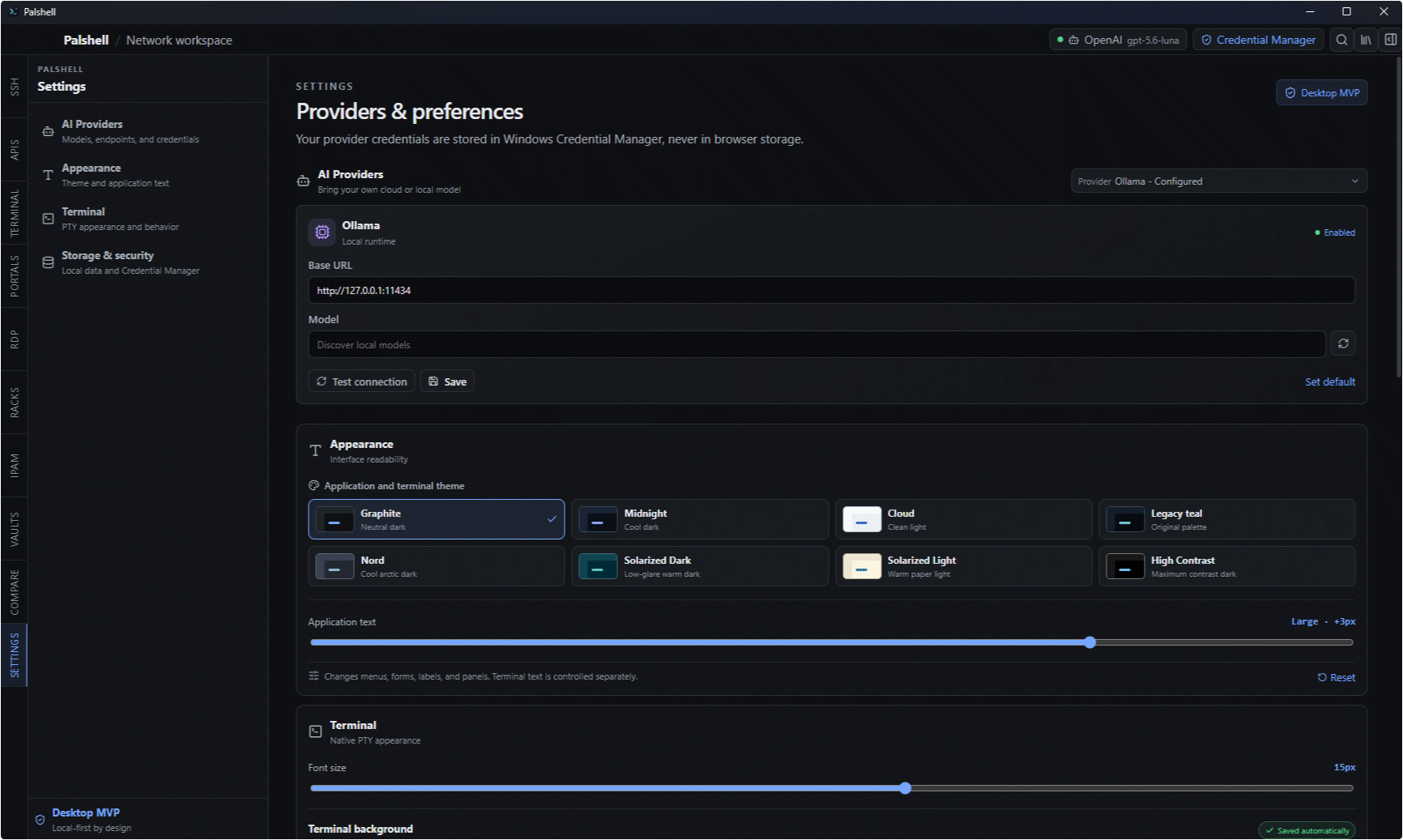
Task: Reset application text size
Action: (1337, 677)
